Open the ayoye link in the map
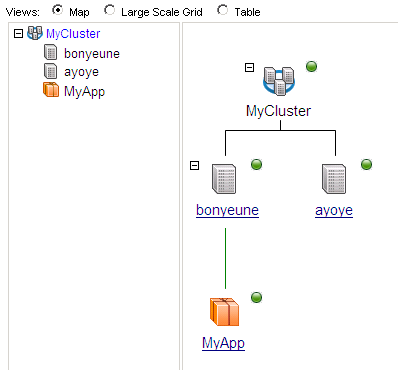Viewport: 398px width, 370px height. pyautogui.click(x=334, y=211)
